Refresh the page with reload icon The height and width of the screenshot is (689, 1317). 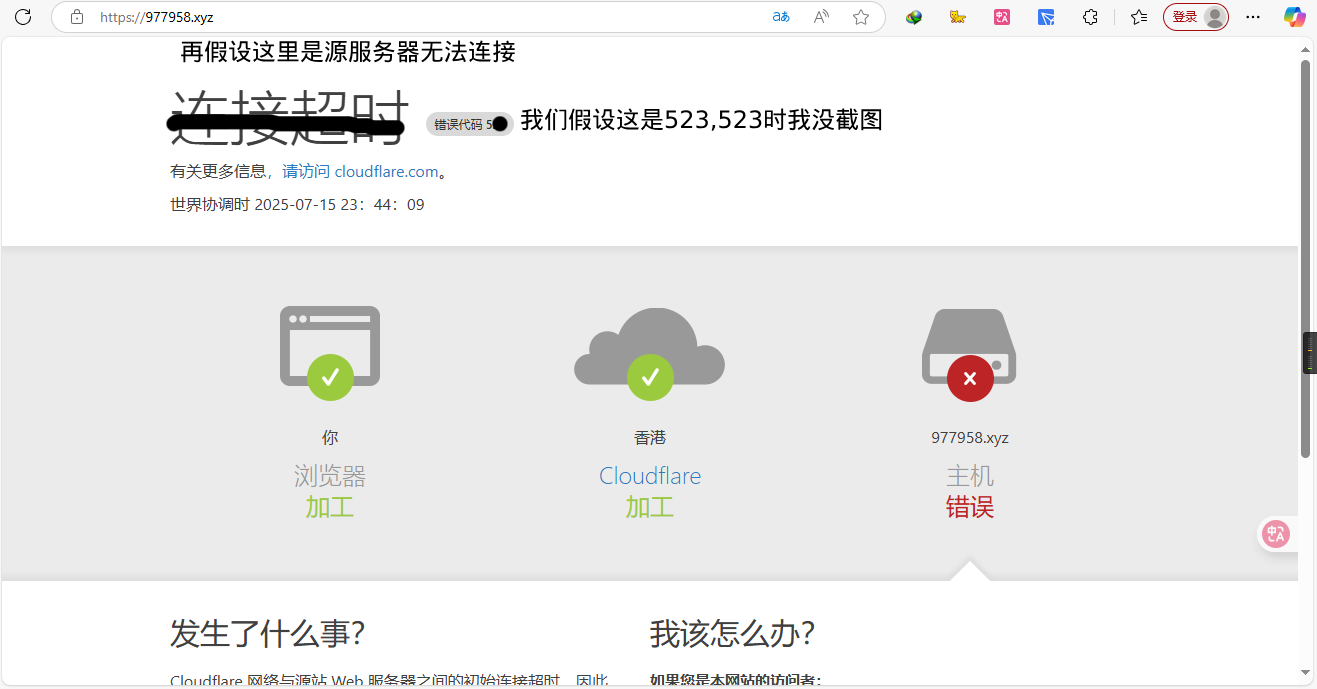23,17
